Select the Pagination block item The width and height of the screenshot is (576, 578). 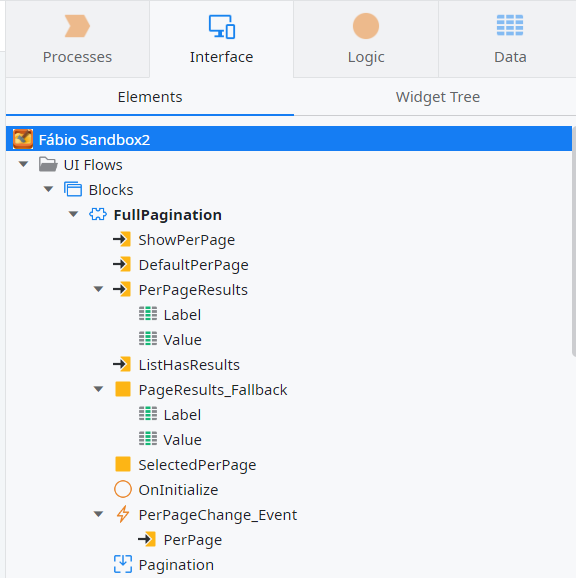coord(176,565)
